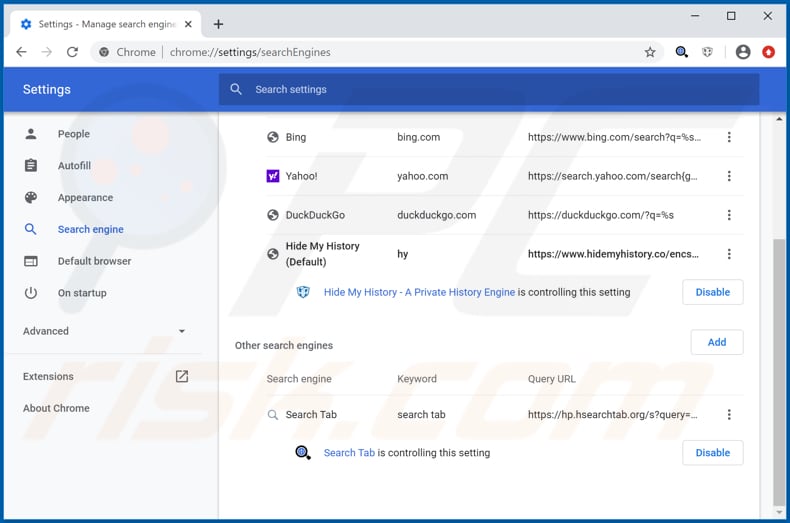
Task: Open more actions for Bing
Action: [729, 137]
